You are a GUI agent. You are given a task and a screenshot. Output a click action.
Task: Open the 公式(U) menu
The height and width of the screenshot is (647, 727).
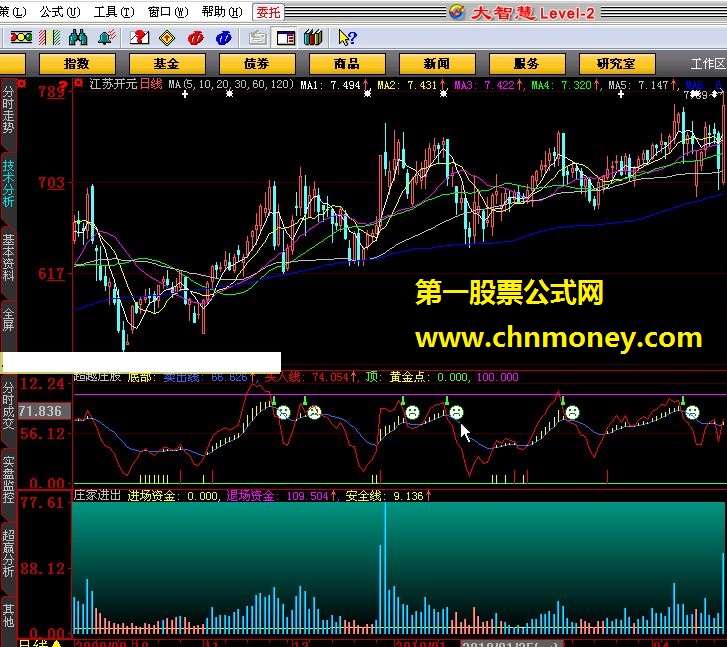(x=60, y=12)
